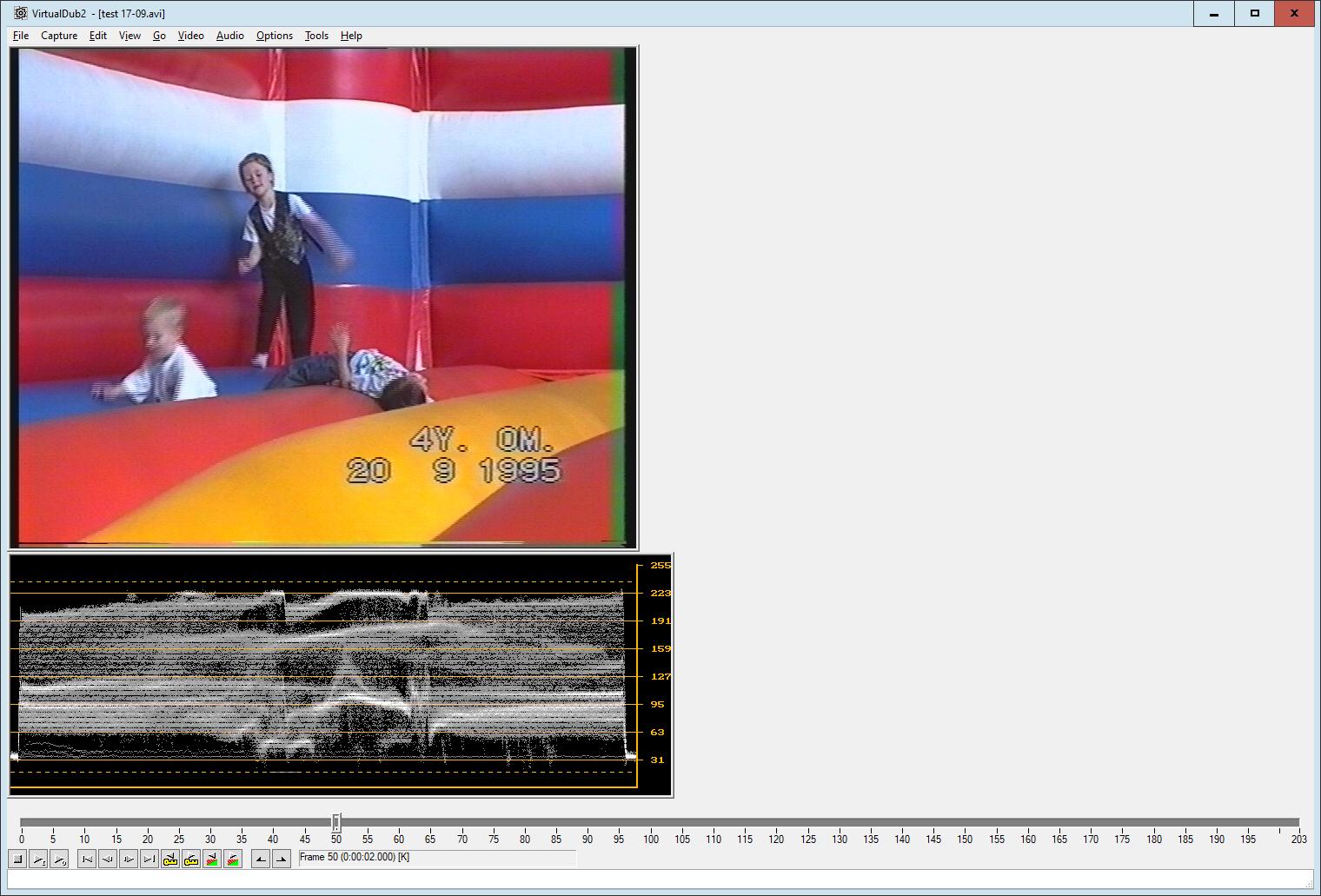1321x896 pixels.
Task: Click frame 100 mark on the timeline
Action: 651,822
